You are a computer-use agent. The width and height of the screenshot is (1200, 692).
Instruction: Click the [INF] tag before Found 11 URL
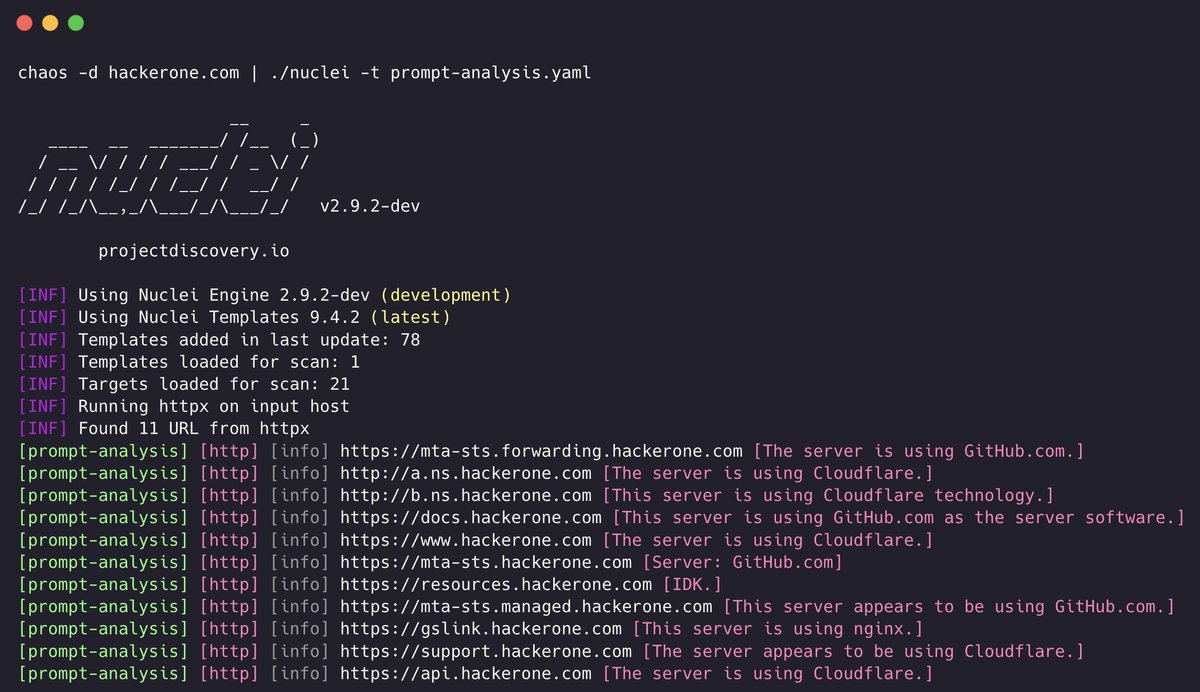coord(43,428)
